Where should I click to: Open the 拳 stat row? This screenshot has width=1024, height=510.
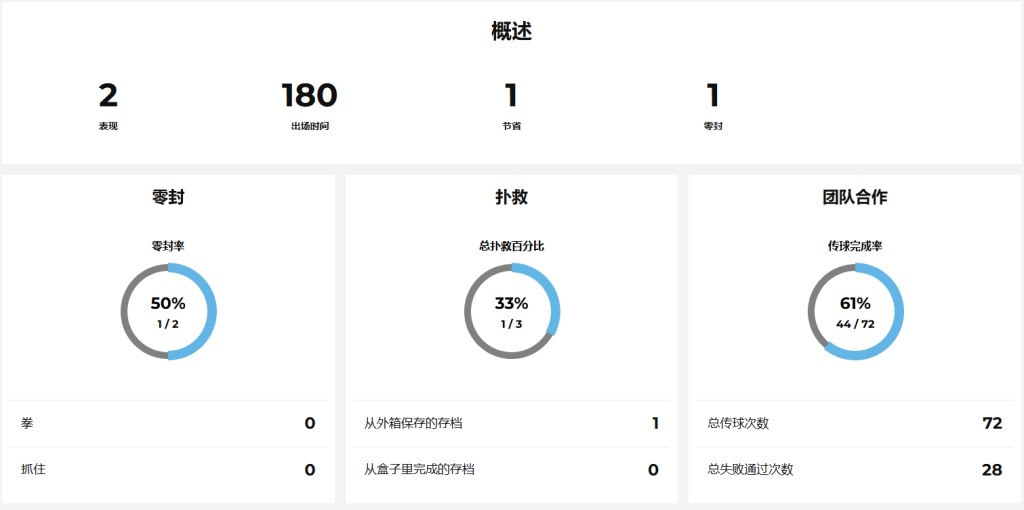coord(168,423)
